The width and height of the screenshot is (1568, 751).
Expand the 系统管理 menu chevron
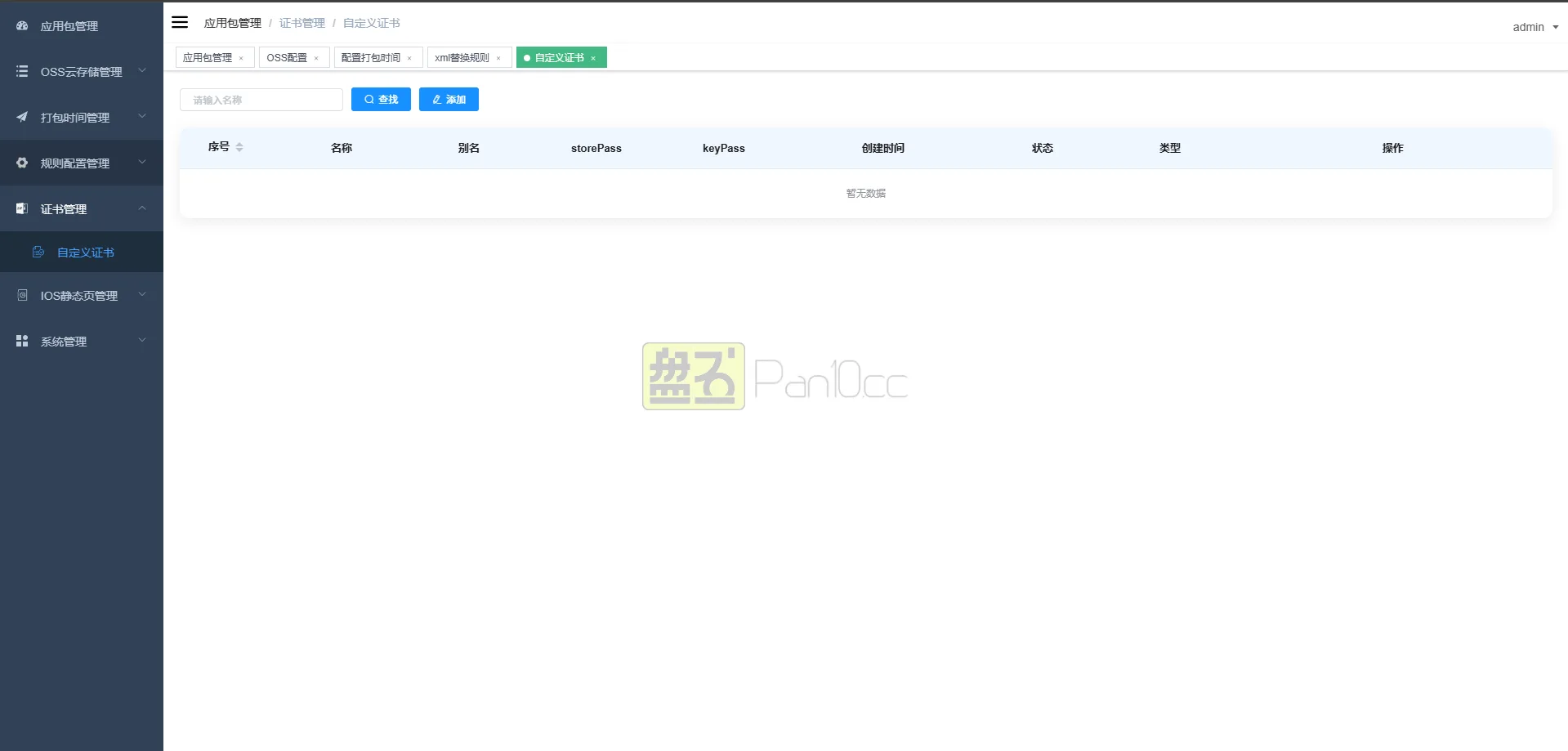[x=142, y=341]
